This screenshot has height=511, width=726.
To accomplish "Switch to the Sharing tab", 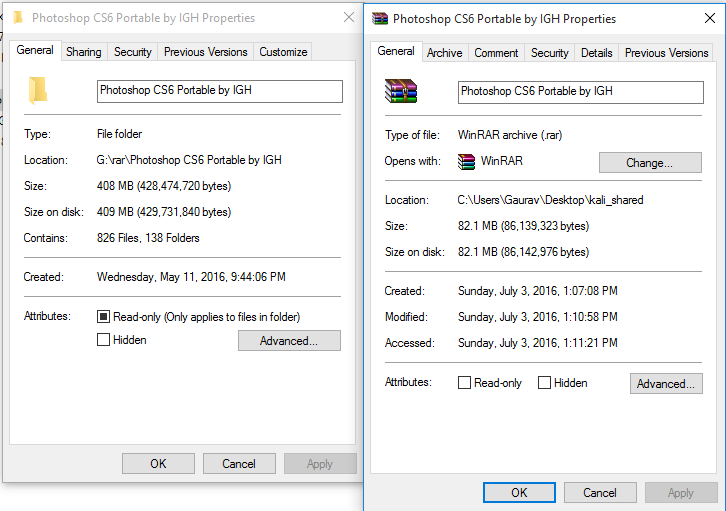I will tap(84, 52).
